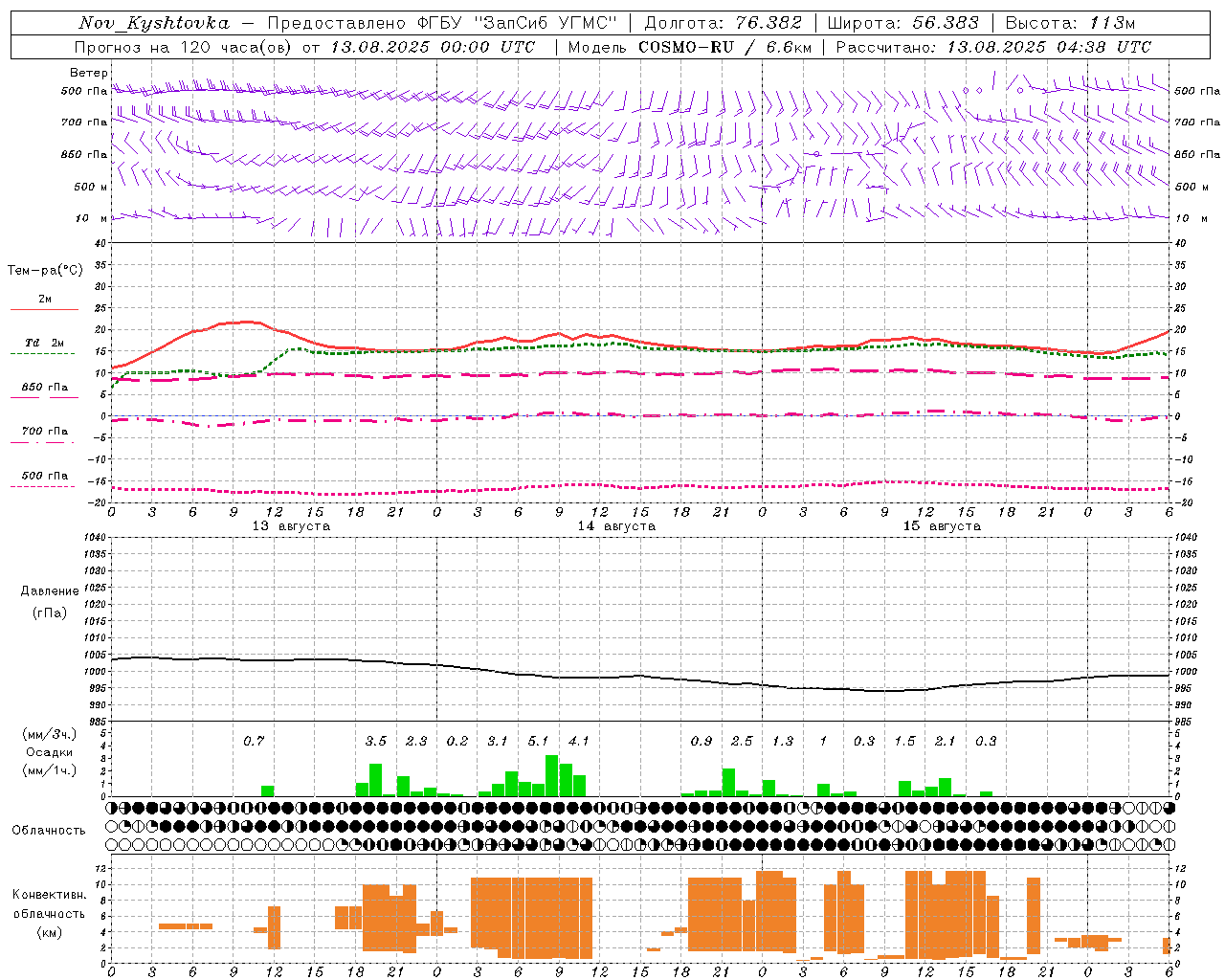Click the 3.1 precipitation total value

498,741
